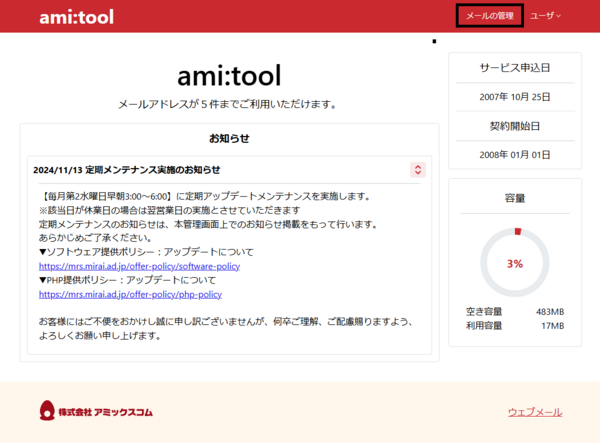Open the メールの管理 menu

point(489,16)
